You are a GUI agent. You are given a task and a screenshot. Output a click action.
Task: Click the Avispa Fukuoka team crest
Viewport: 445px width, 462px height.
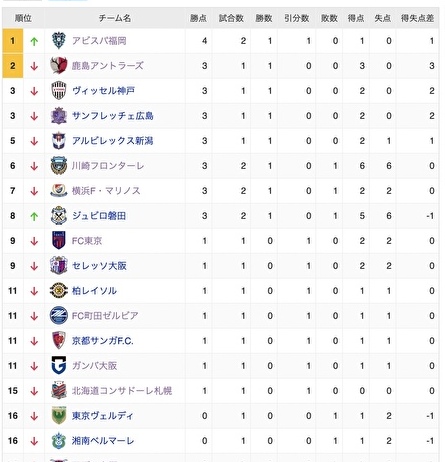click(59, 41)
